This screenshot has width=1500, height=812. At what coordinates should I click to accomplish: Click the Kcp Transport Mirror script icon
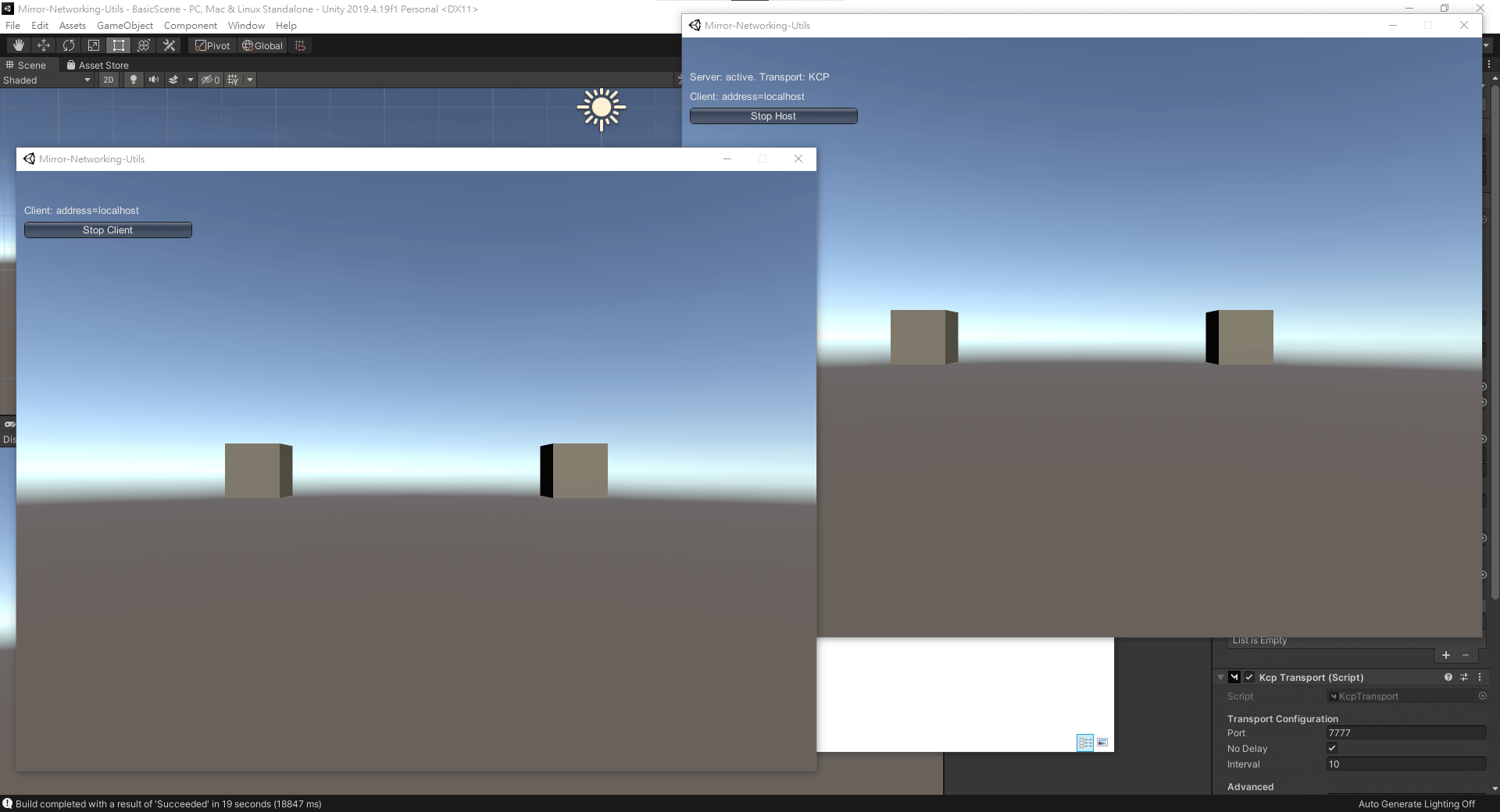click(1234, 677)
